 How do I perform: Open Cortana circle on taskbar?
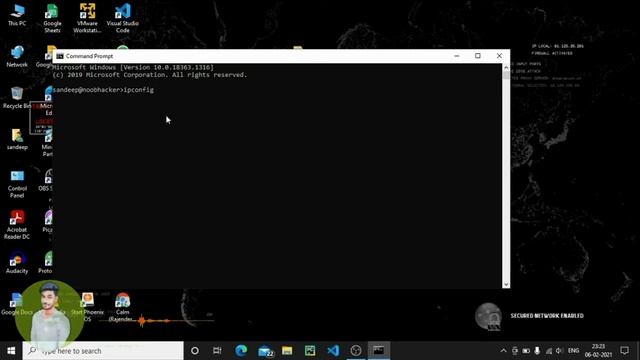(x=195, y=351)
